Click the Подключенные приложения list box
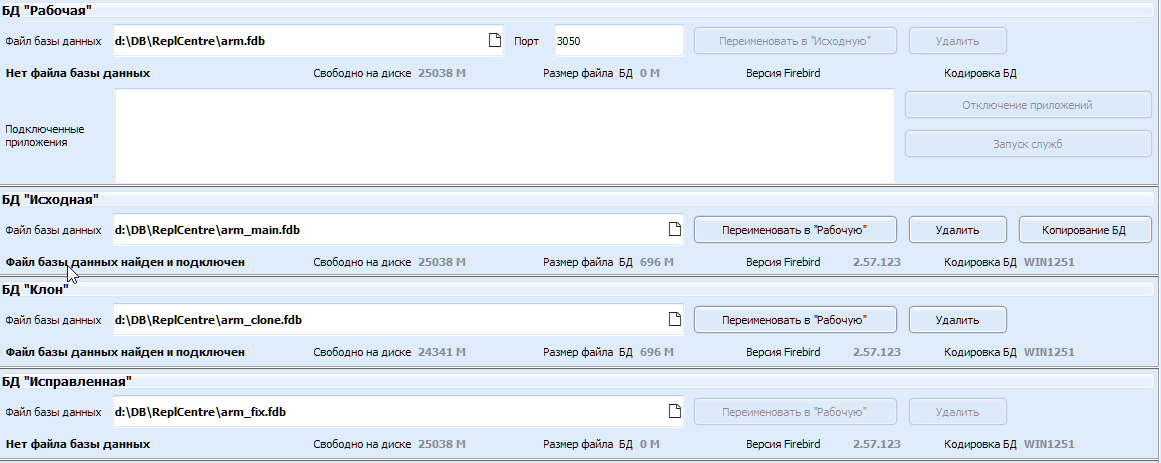The width and height of the screenshot is (1161, 463). point(504,136)
